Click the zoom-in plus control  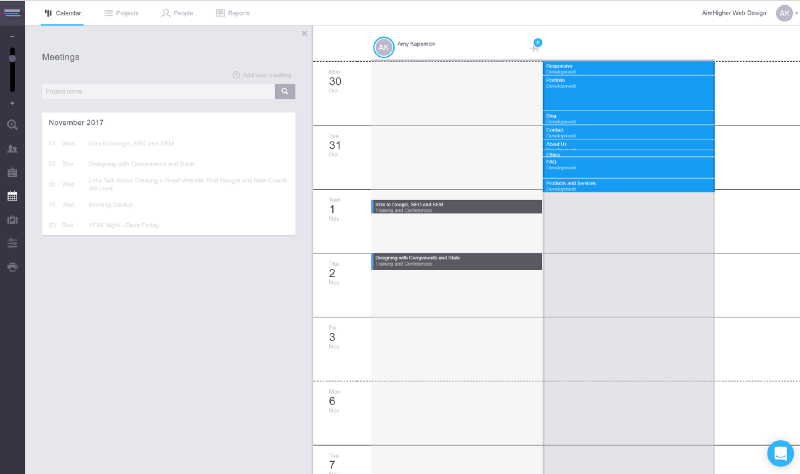click(12, 103)
